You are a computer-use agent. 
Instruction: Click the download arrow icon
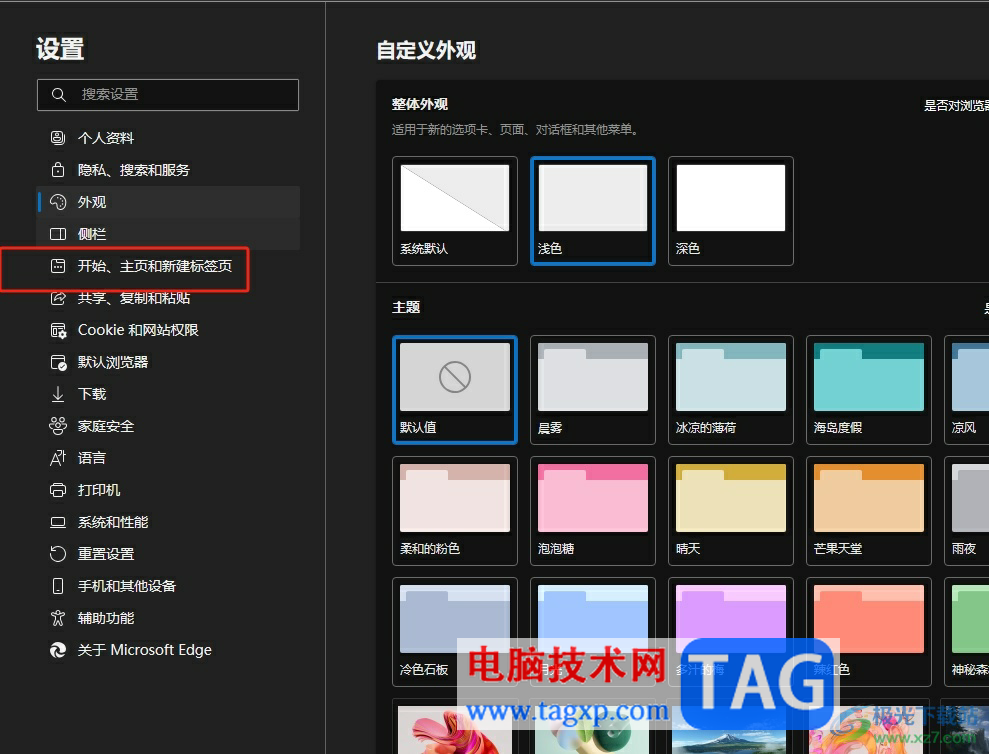tap(57, 394)
